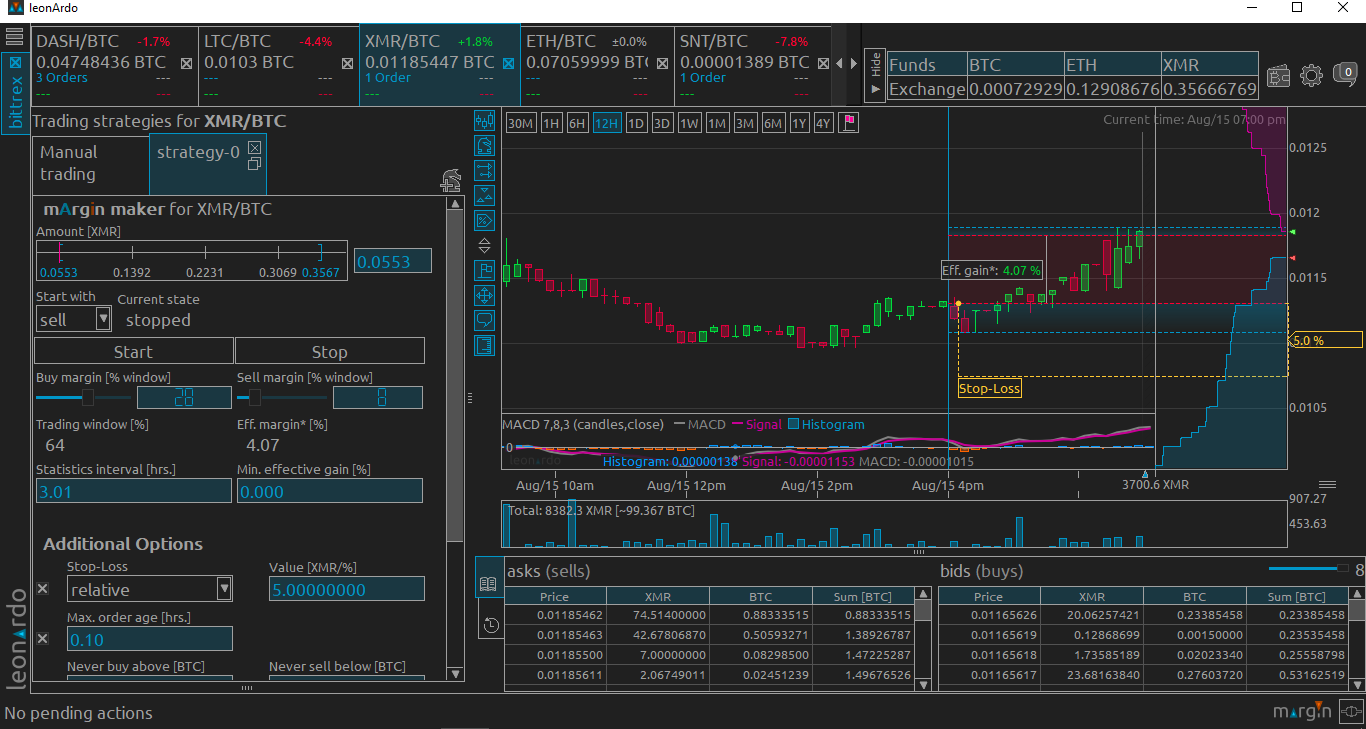Open settings gear icon
This screenshot has width=1366, height=729.
pyautogui.click(x=1311, y=76)
